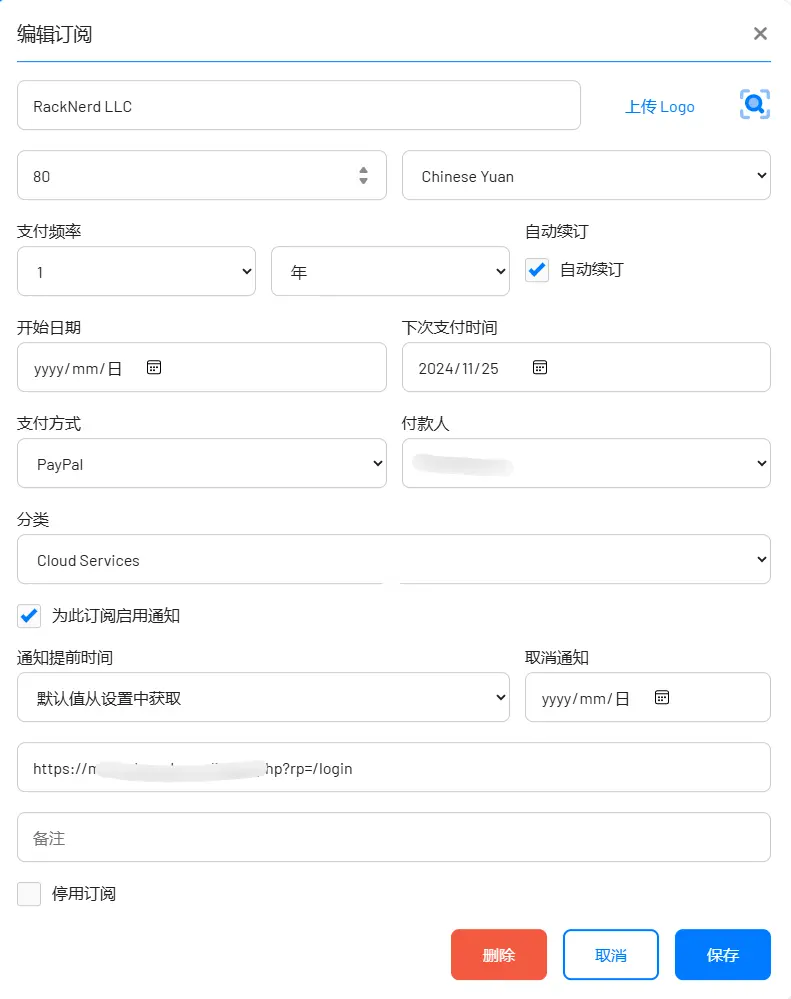
Task: Open the Cloud Services category dropdown
Action: 393,559
